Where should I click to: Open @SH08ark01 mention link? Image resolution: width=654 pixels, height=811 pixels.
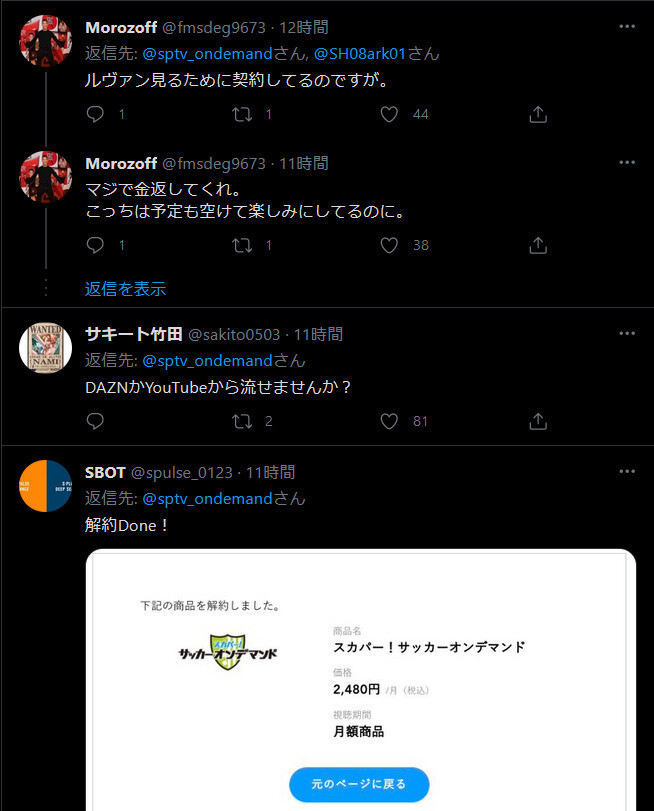(360, 53)
